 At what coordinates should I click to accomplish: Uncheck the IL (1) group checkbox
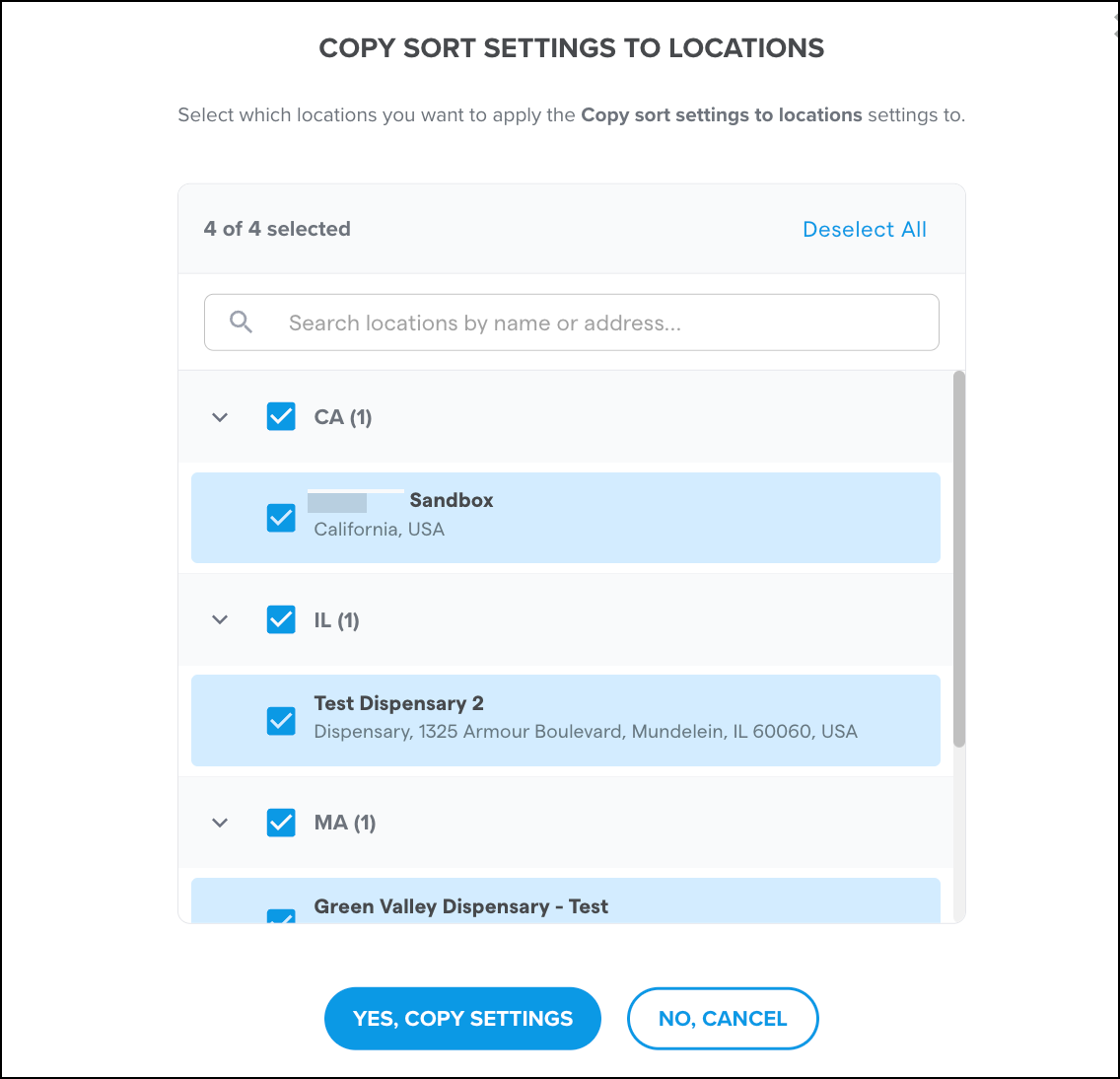coord(281,619)
